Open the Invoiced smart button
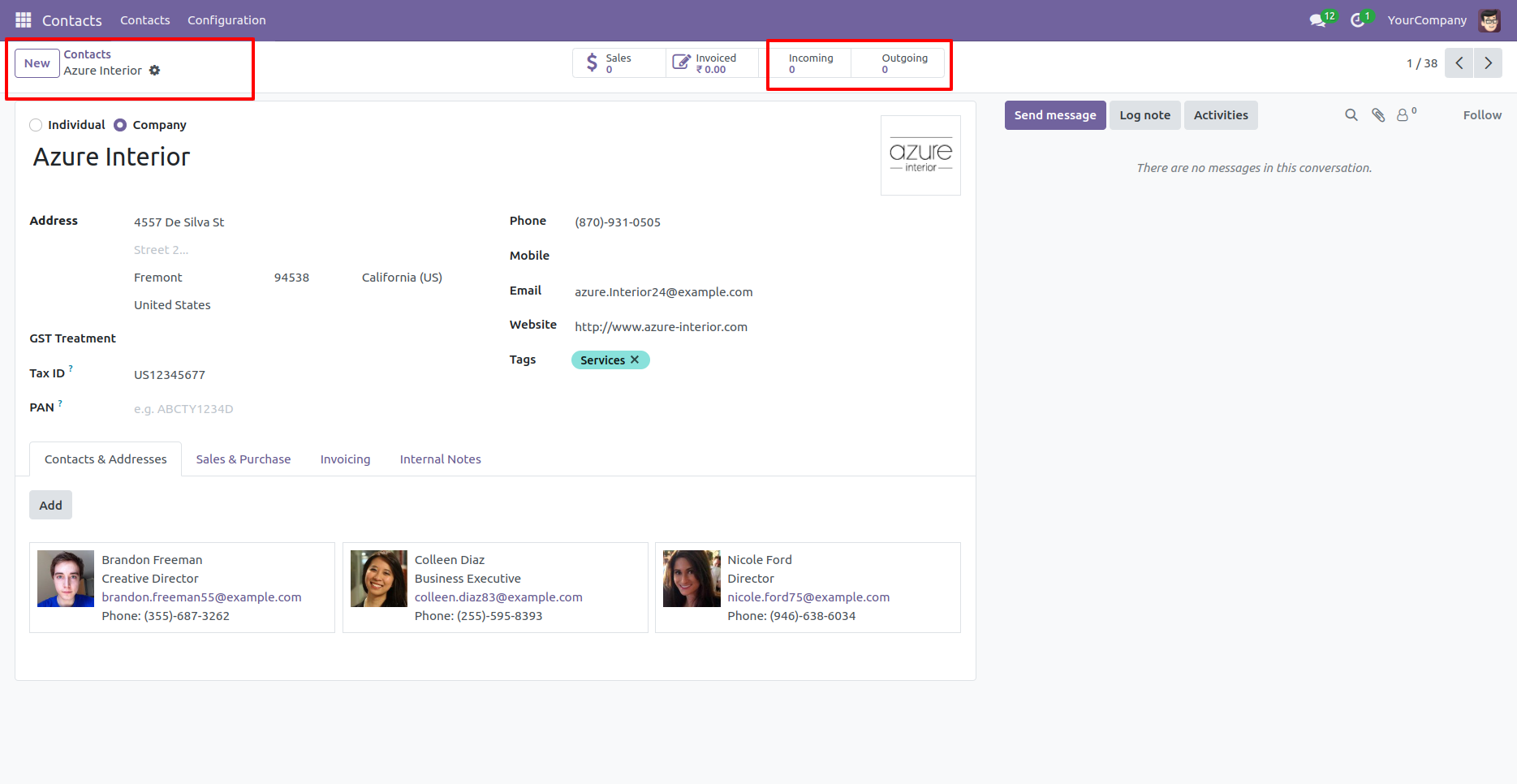Screen dimensions: 1517x784 point(710,62)
